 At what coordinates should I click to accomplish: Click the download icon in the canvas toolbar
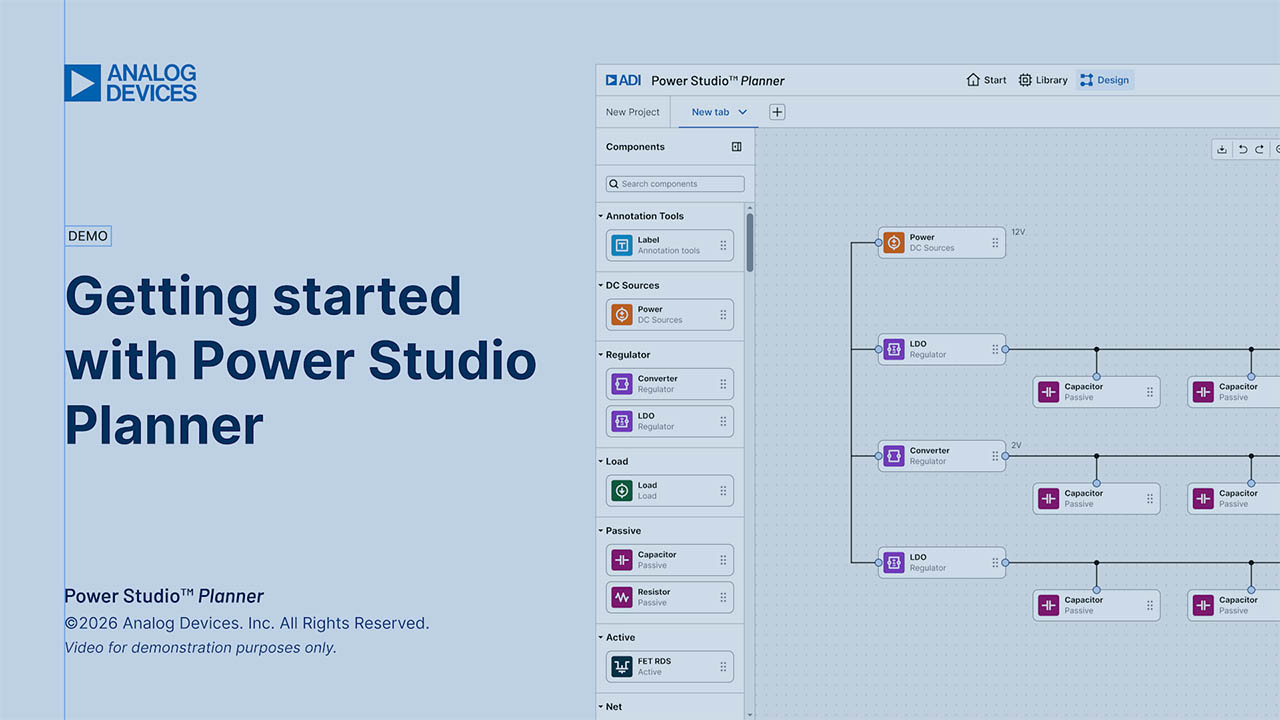point(1222,149)
